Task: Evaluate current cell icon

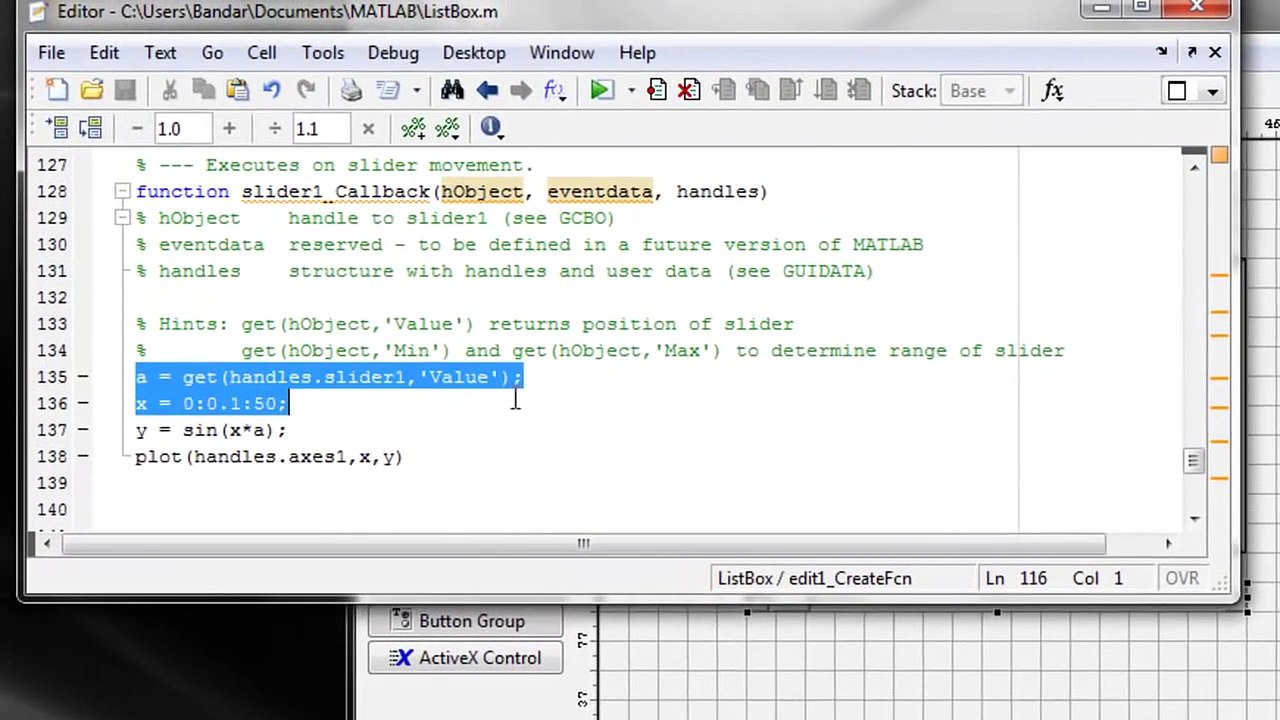Action: pos(57,128)
